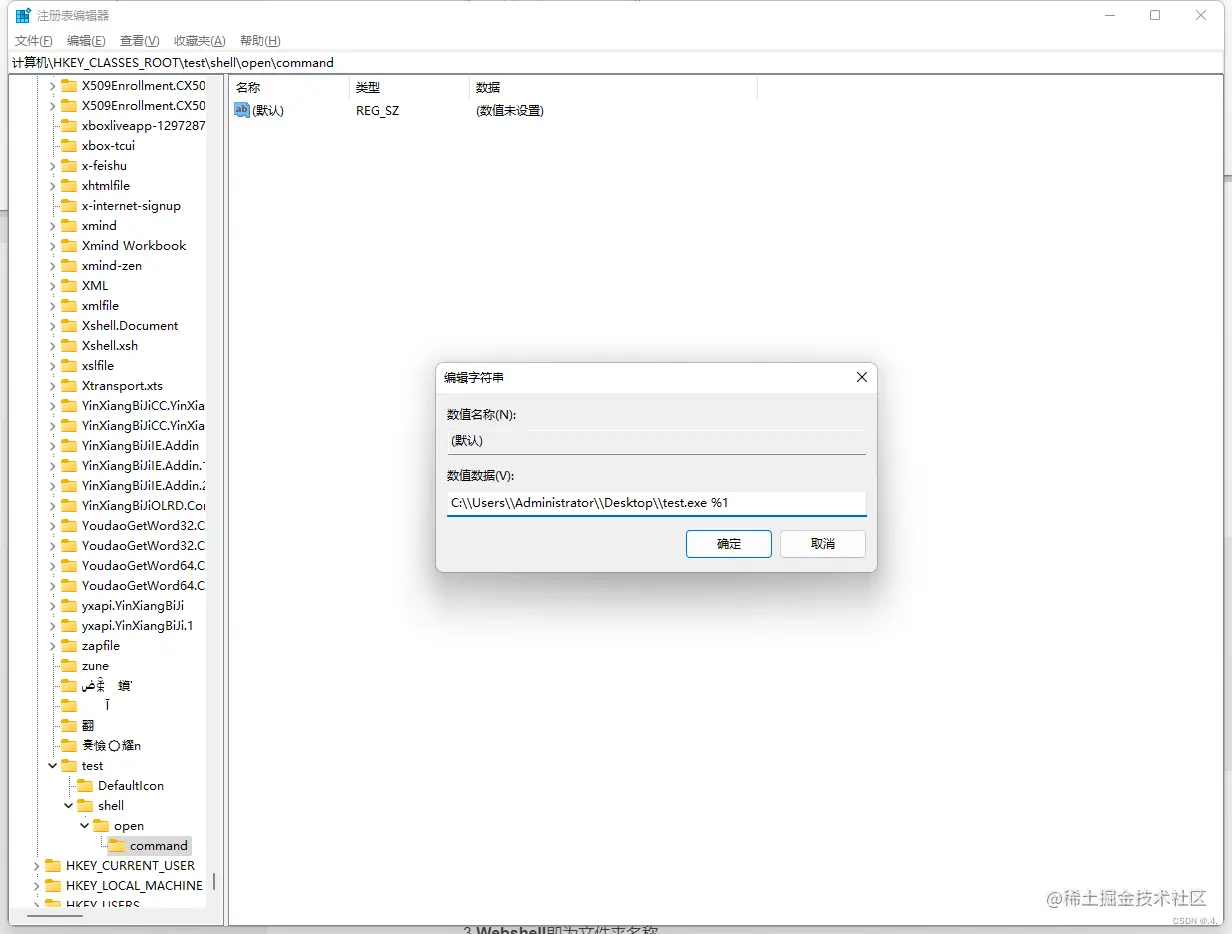Select the xbox-tcui folder icon

69,146
